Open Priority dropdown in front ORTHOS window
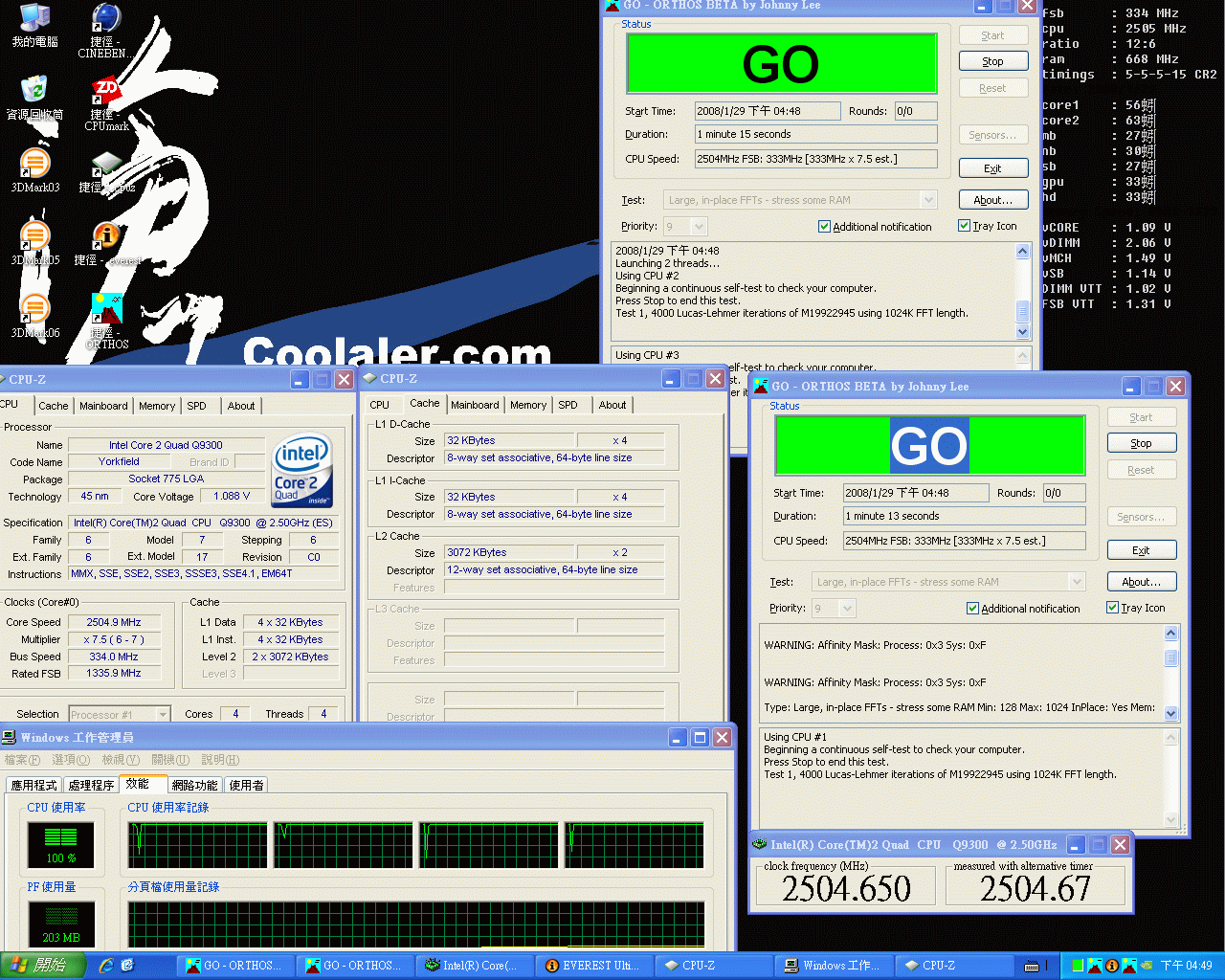 pyautogui.click(x=847, y=608)
